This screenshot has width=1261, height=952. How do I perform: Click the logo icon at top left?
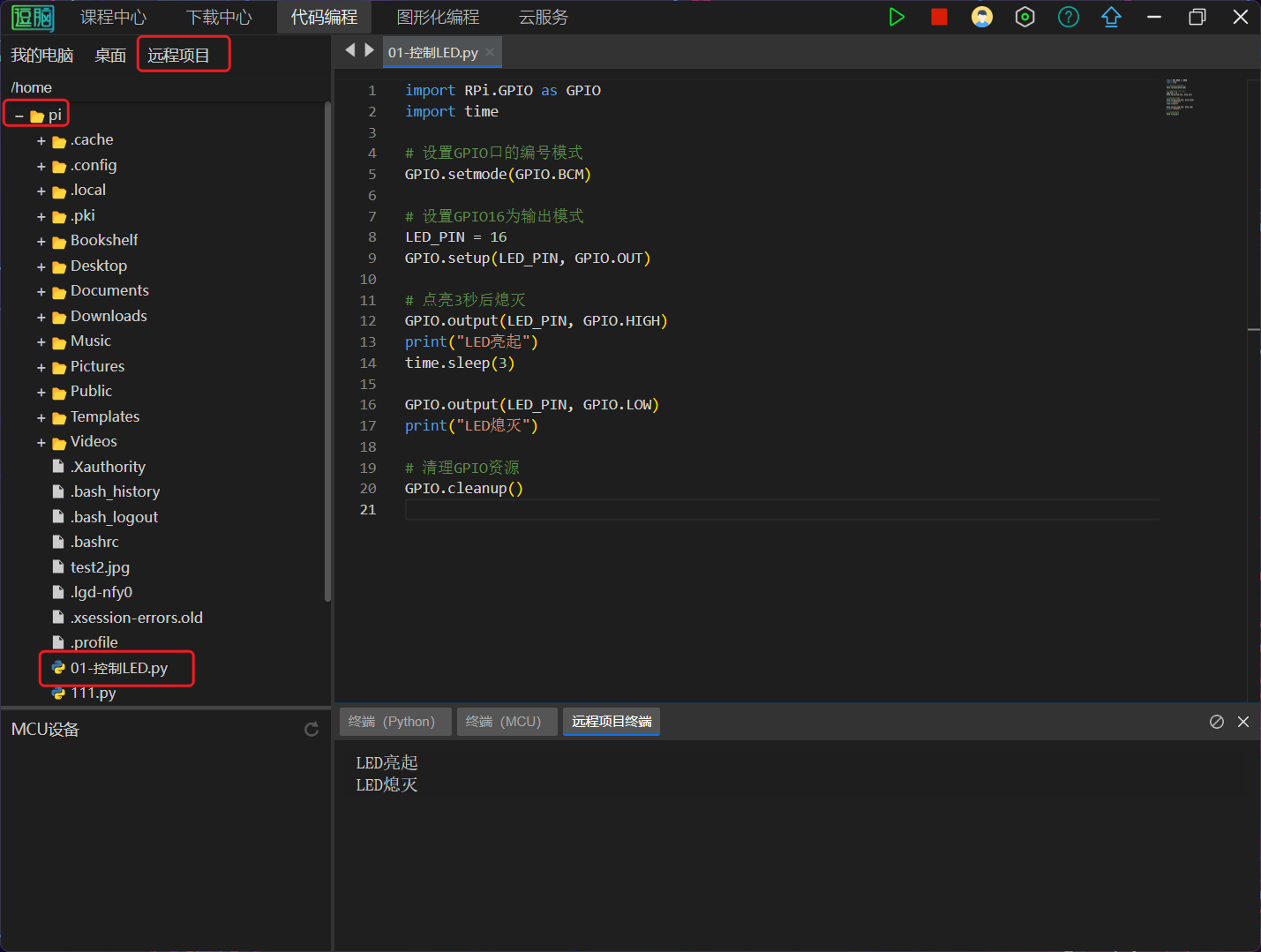pos(33,17)
